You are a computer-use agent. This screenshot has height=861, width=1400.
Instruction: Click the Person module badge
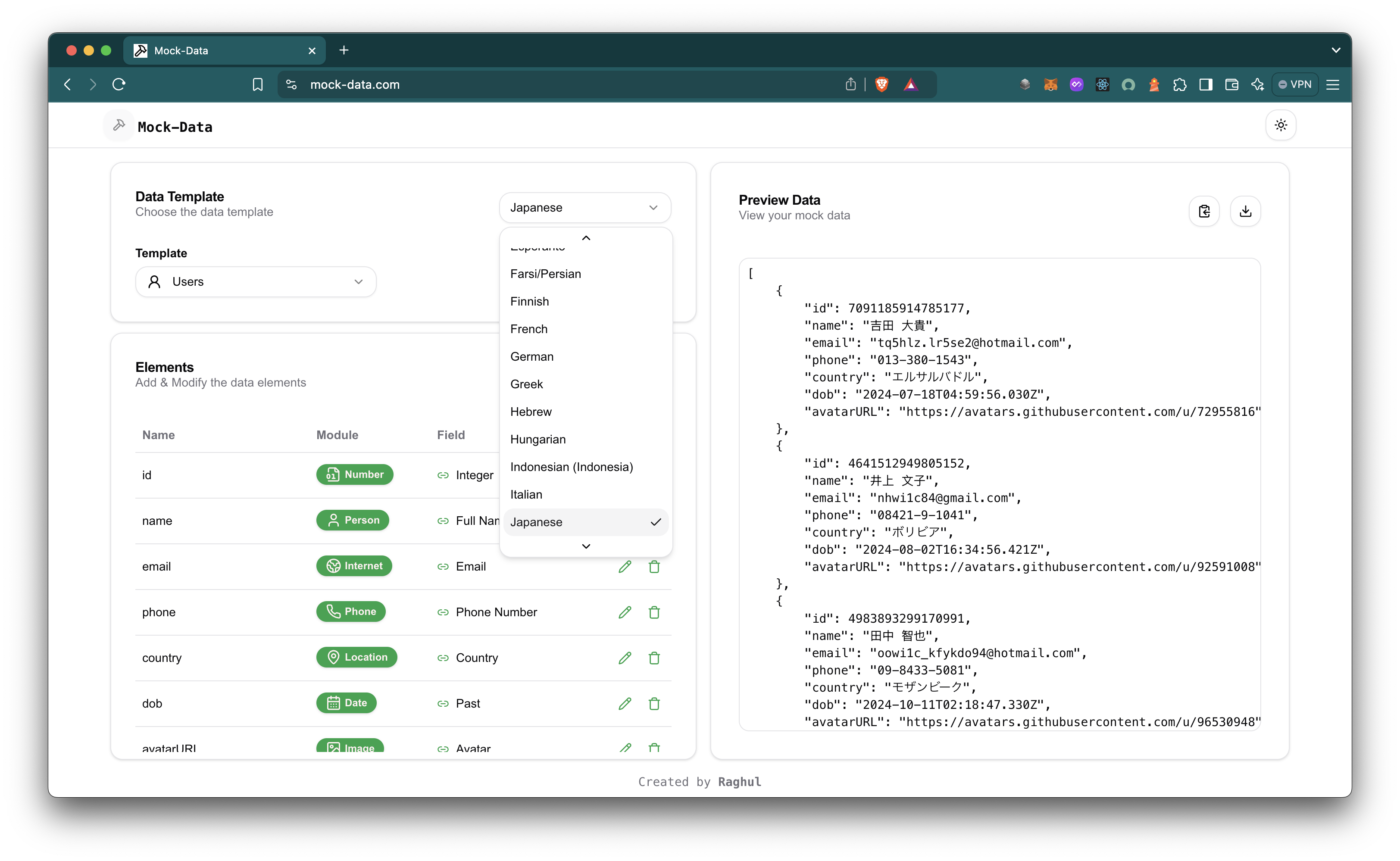(x=353, y=520)
